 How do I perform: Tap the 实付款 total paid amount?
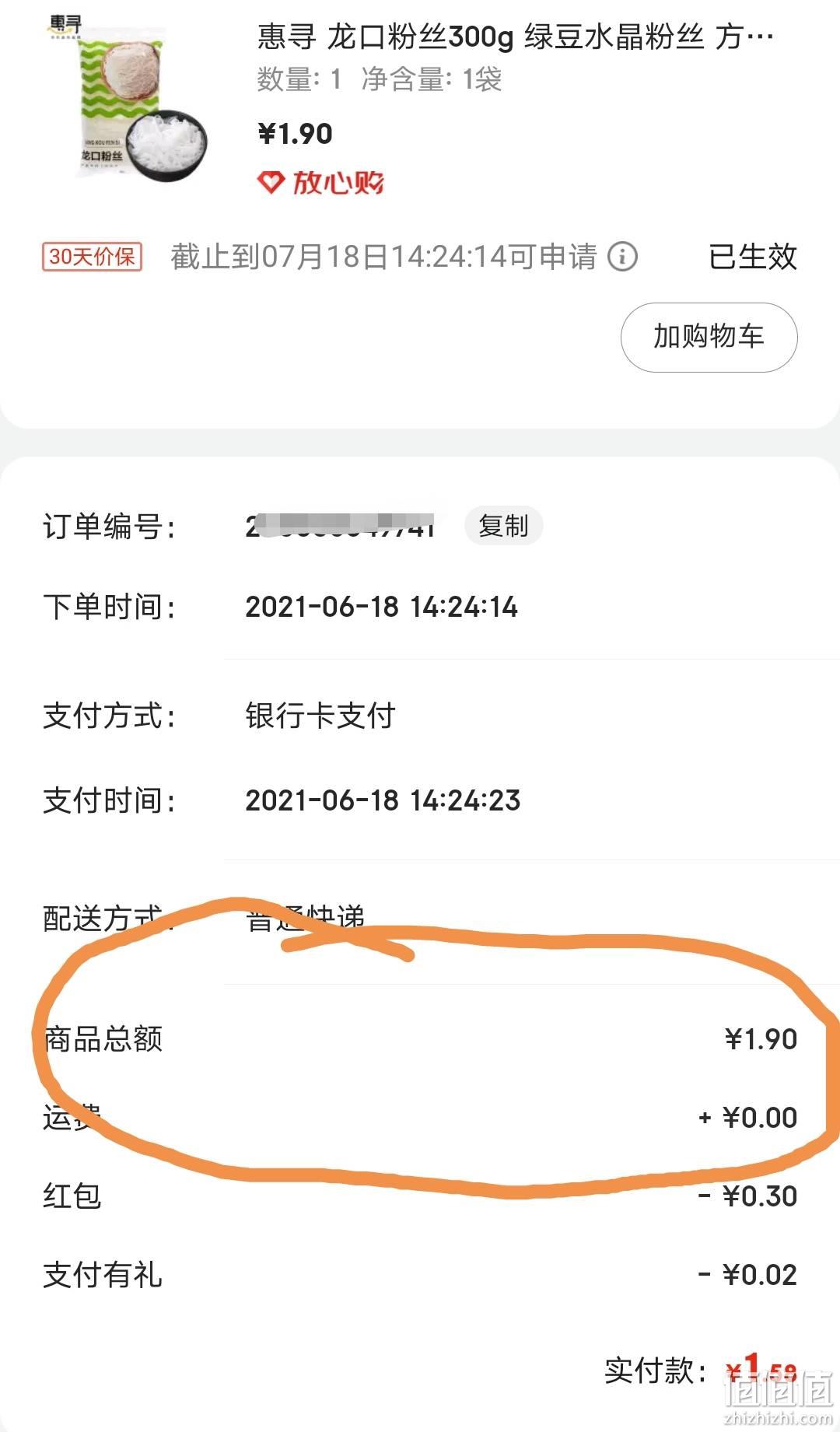click(761, 1371)
